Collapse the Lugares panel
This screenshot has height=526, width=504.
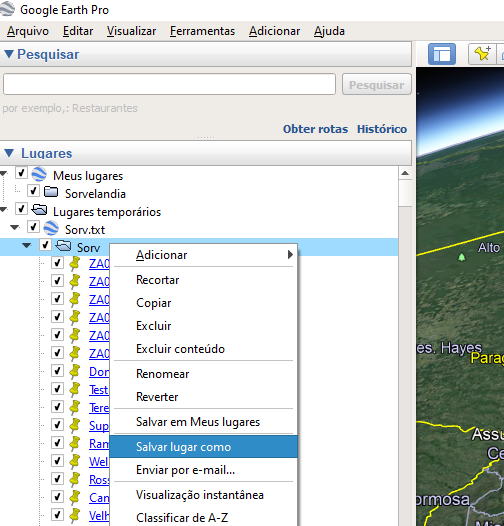(9, 153)
